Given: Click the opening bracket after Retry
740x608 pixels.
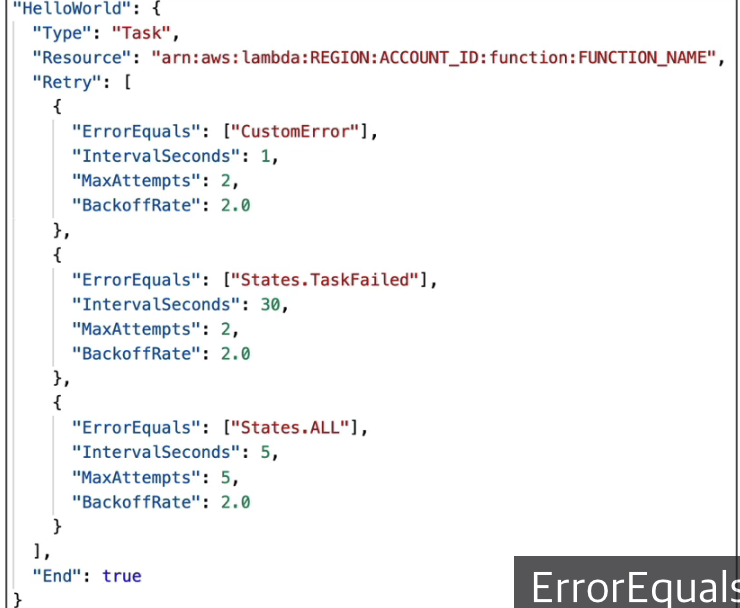Looking at the screenshot, I should click(127, 83).
